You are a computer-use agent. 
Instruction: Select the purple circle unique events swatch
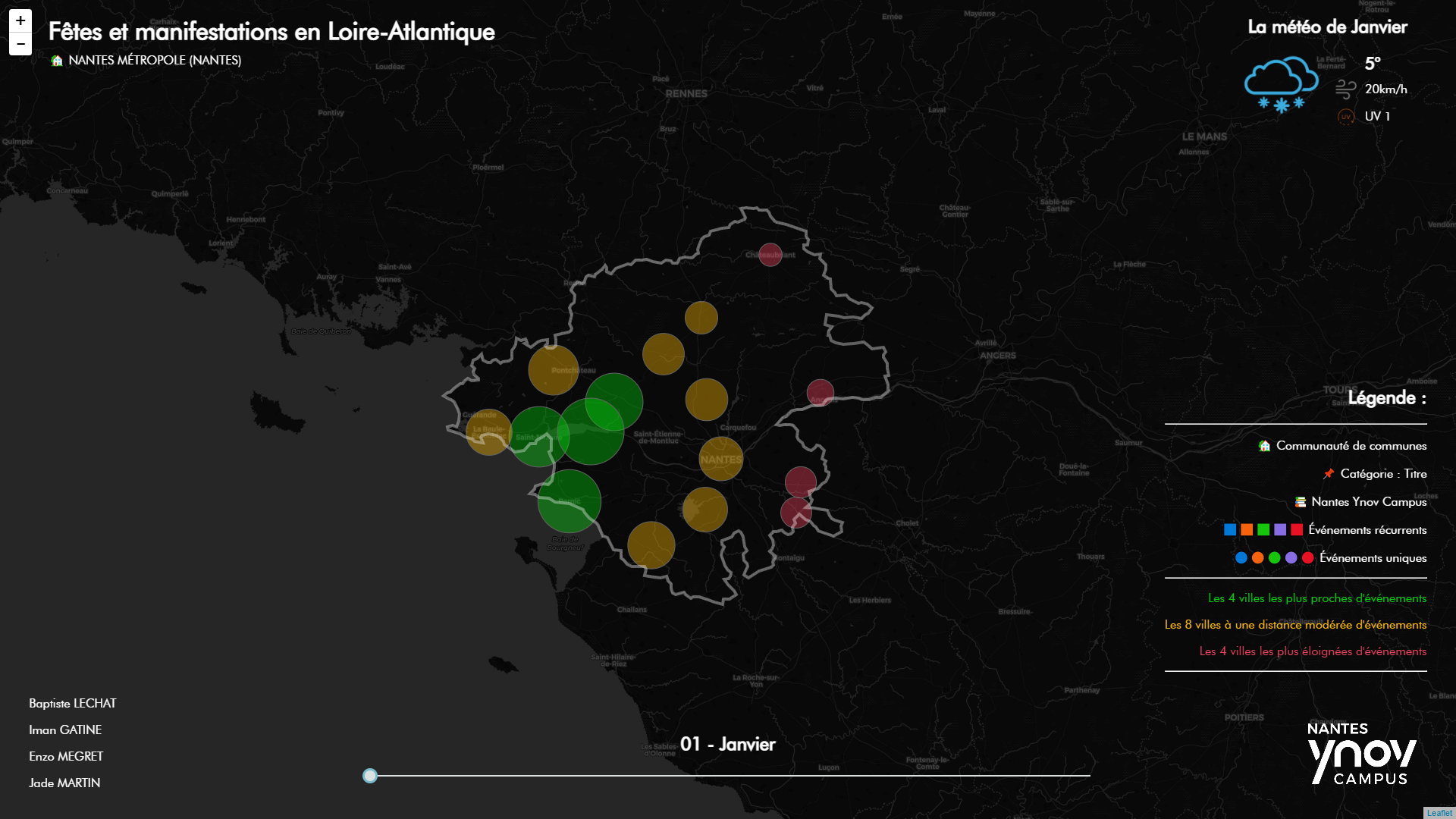pos(1291,558)
